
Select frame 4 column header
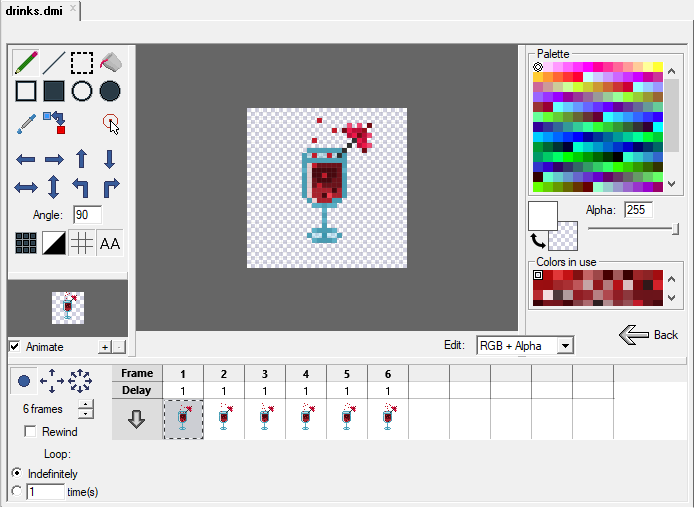tap(306, 373)
